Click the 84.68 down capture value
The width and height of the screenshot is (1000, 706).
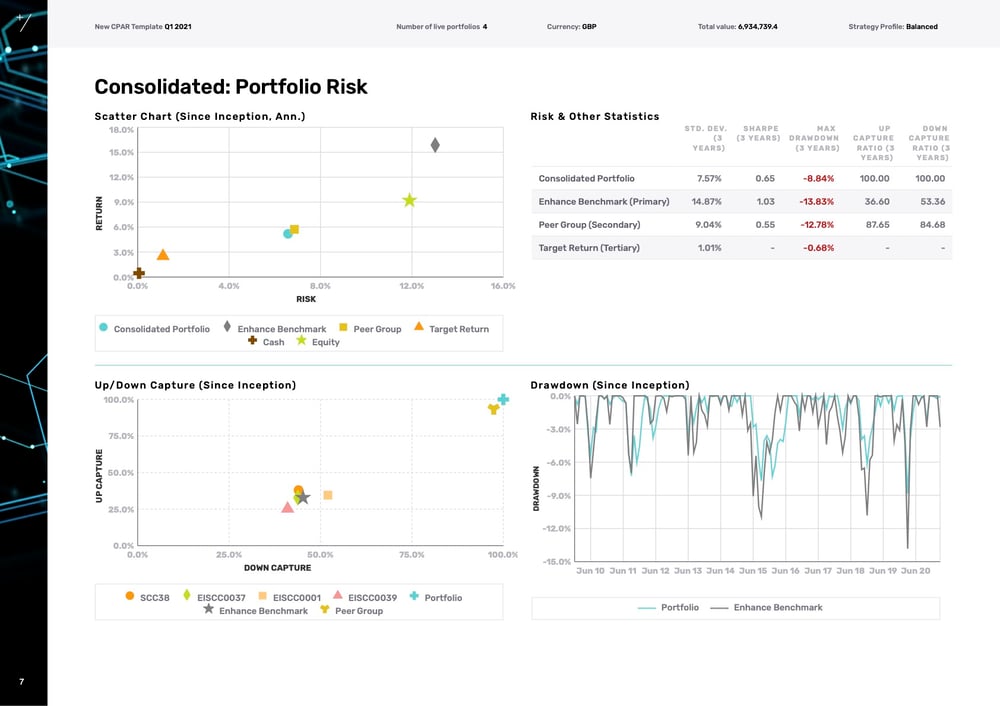(x=932, y=224)
